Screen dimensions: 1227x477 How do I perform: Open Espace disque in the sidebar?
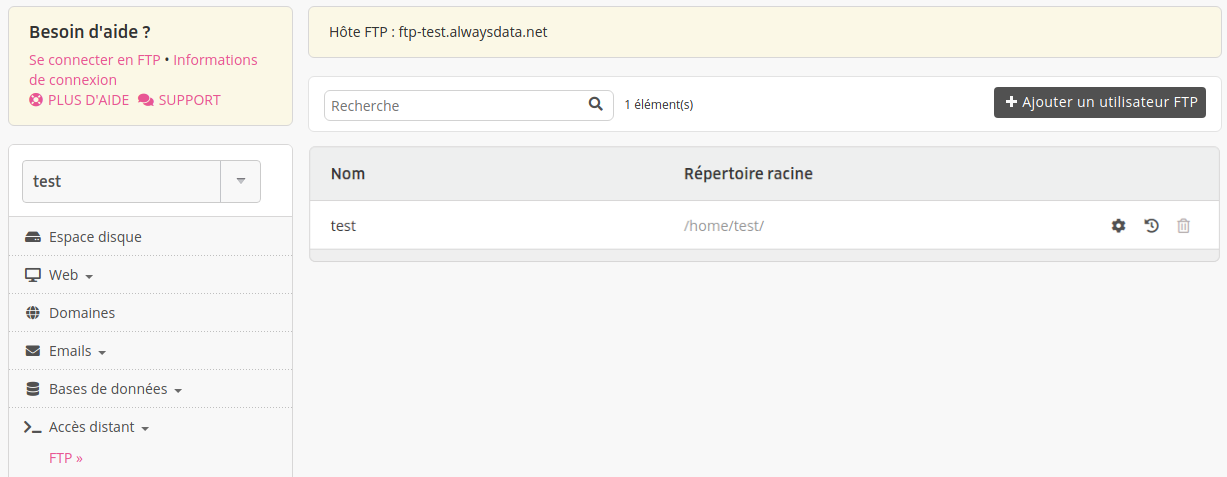(x=95, y=237)
